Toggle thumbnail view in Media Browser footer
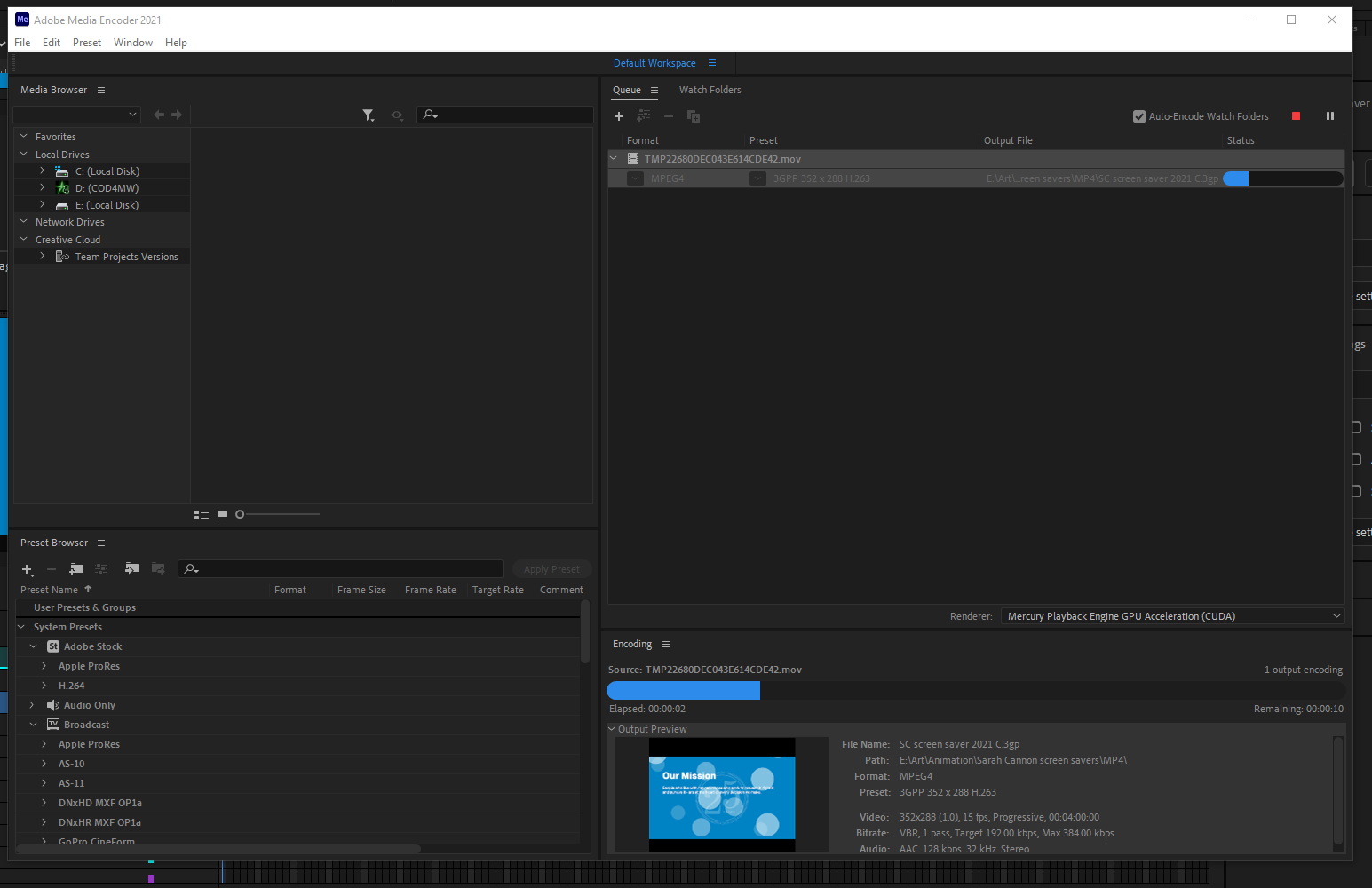This screenshot has width=1372, height=888. pos(222,514)
